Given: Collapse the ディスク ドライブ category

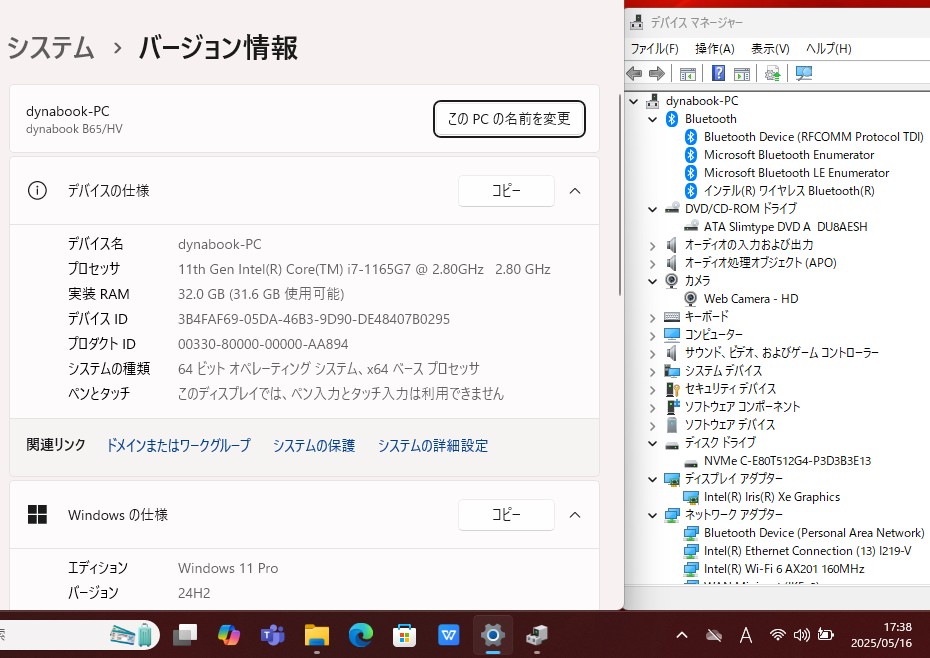Looking at the screenshot, I should 653,443.
